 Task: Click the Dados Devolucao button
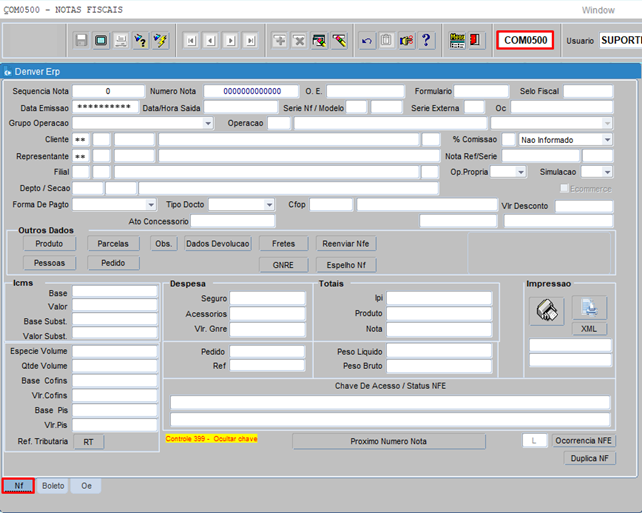pos(218,243)
